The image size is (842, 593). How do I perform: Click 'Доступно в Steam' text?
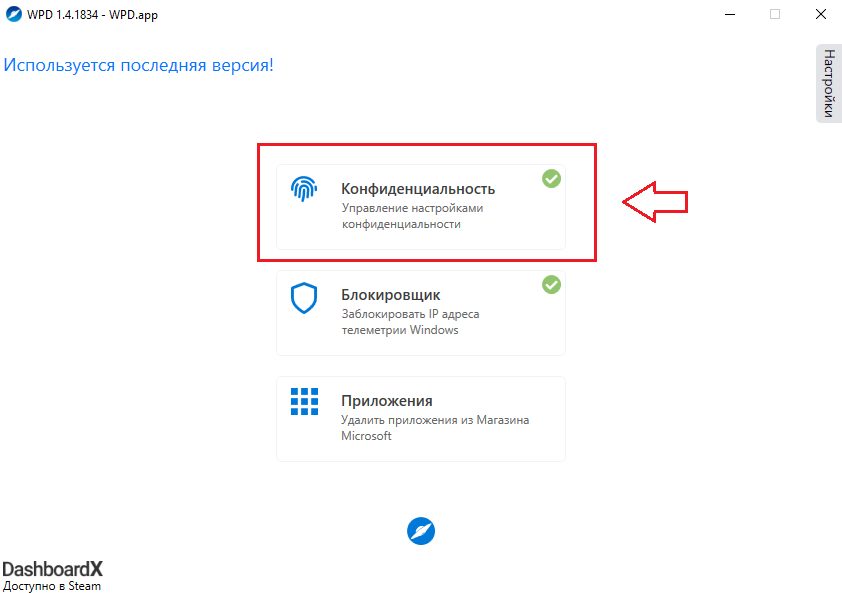coord(52,586)
